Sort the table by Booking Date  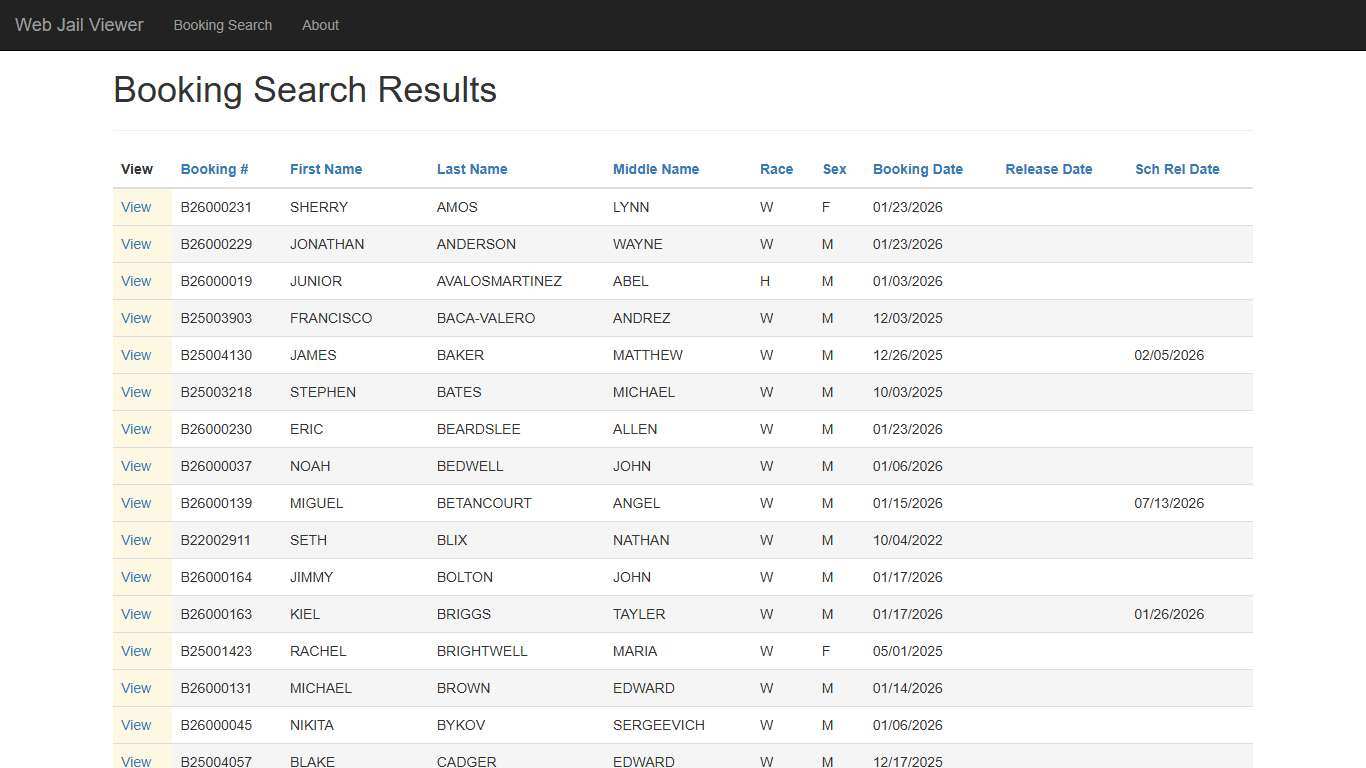917,169
